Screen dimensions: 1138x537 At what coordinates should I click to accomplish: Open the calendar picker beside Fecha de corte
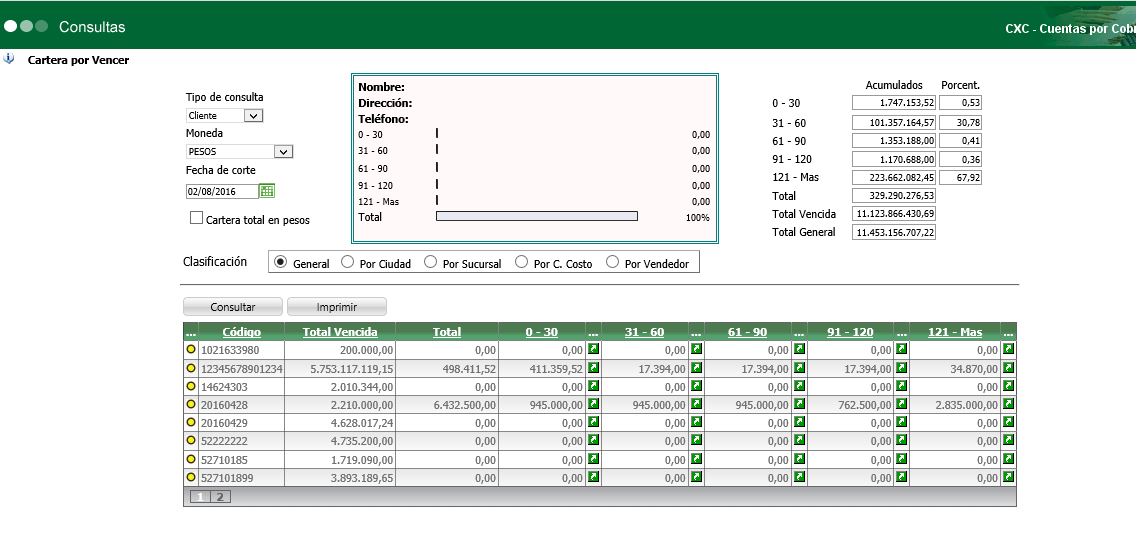(x=267, y=191)
